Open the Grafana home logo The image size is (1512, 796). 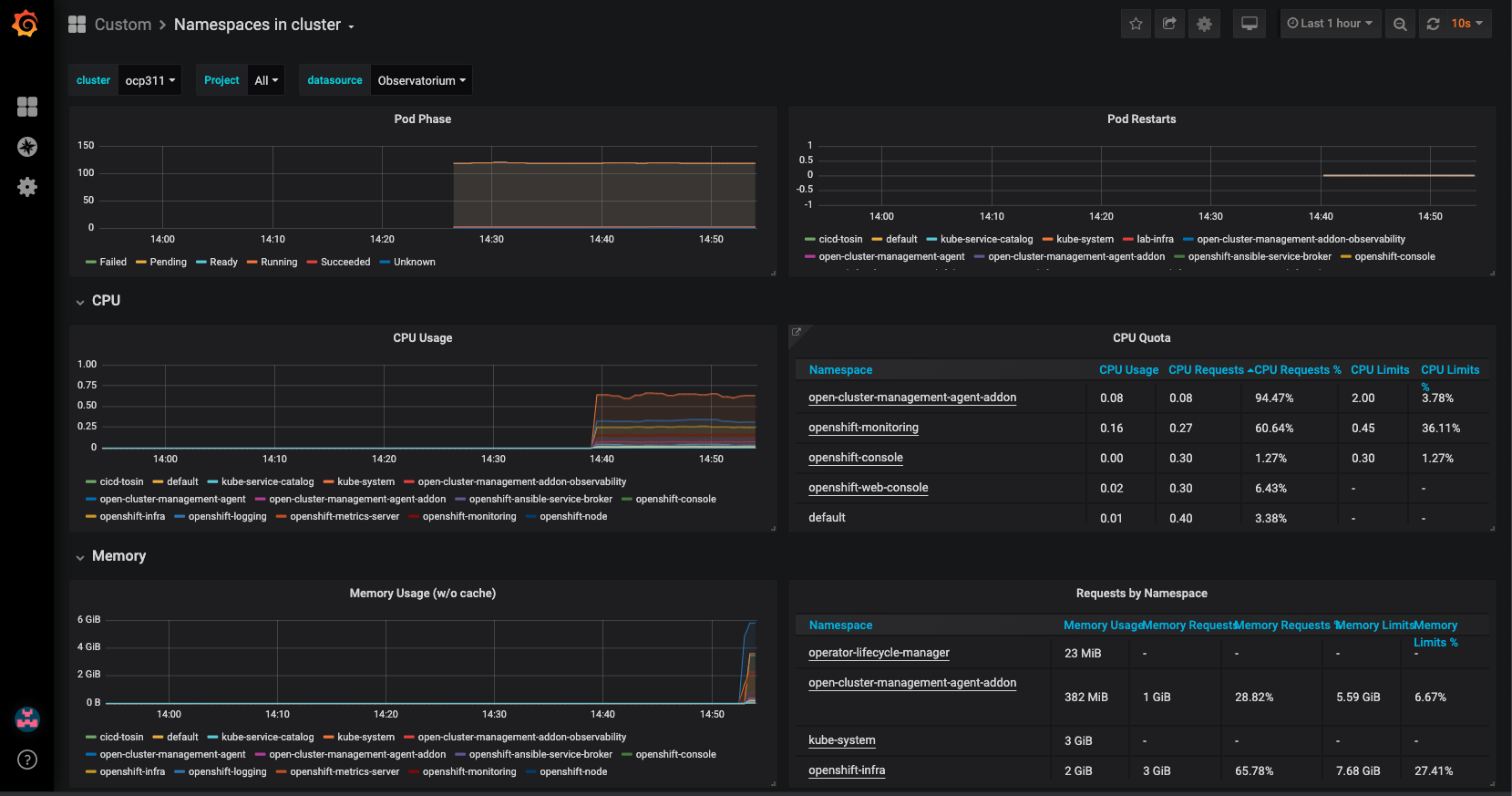[x=26, y=24]
